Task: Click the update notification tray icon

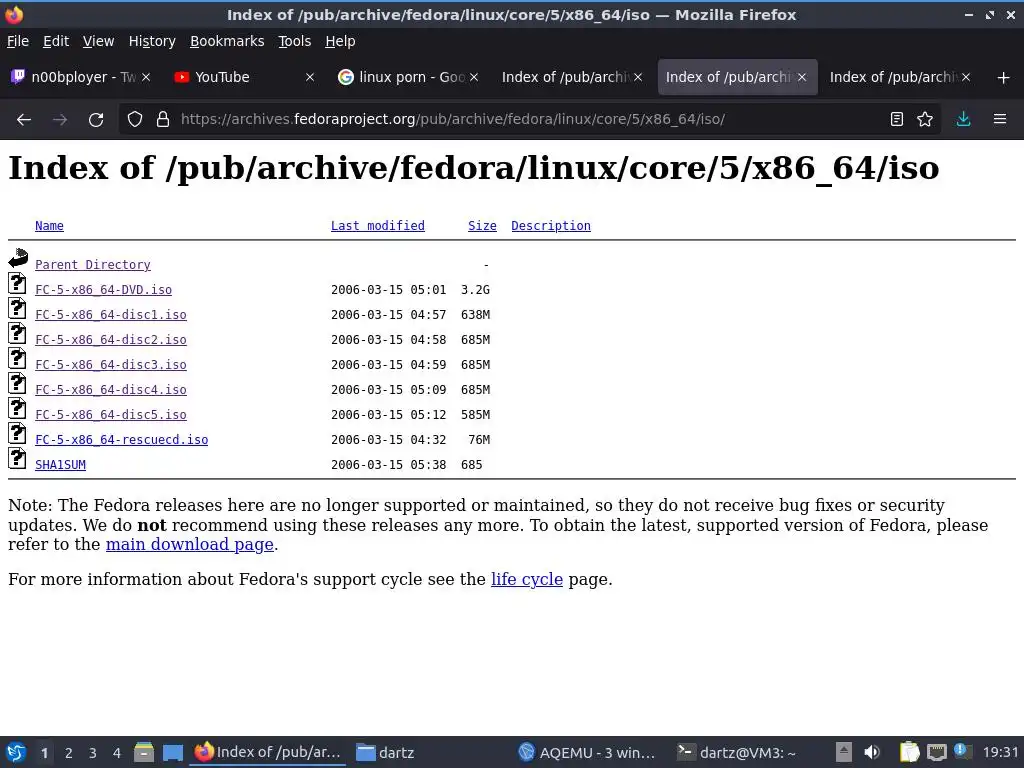Action: [x=962, y=752]
